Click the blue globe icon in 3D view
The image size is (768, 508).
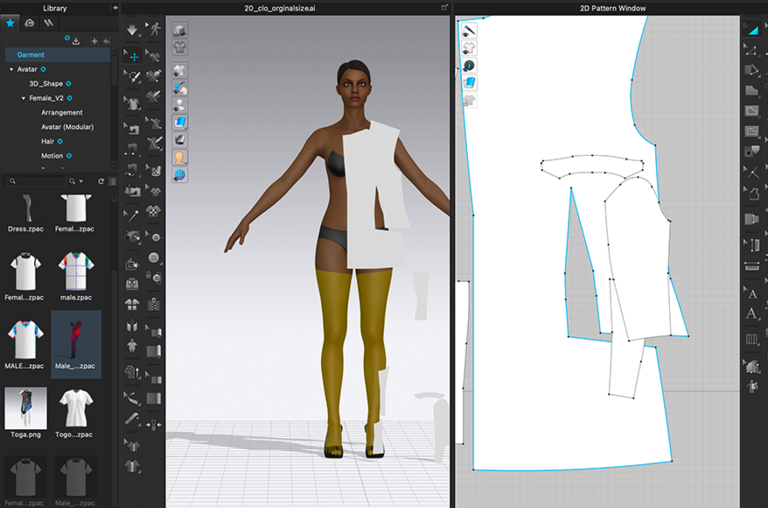tap(180, 174)
